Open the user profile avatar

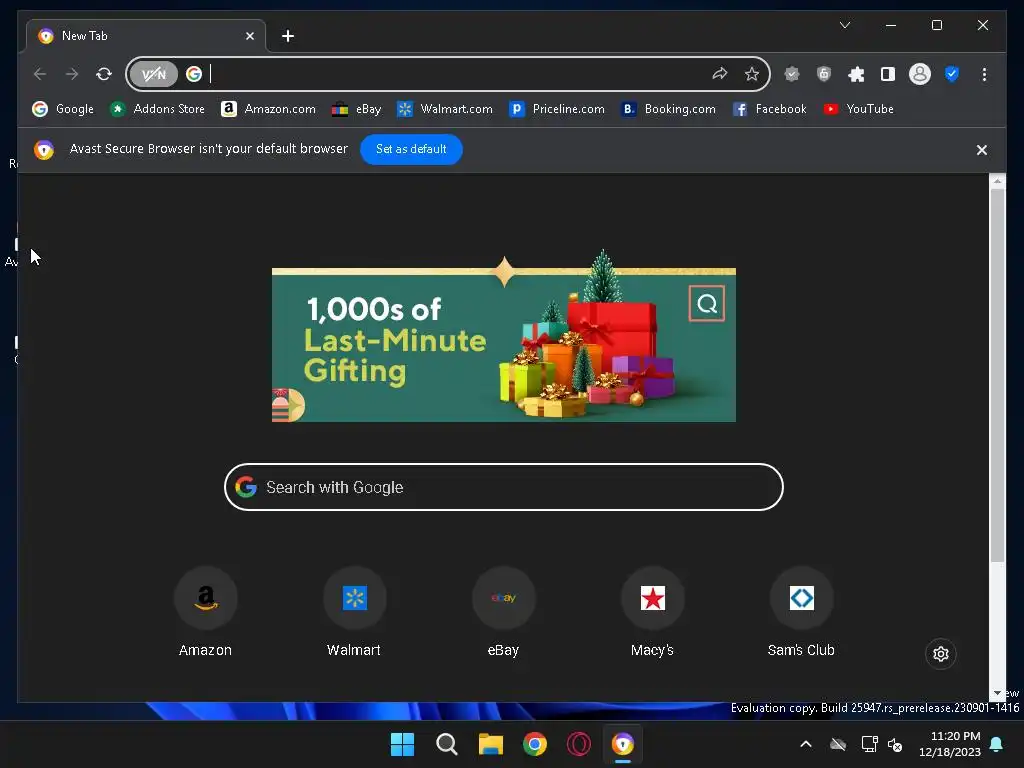pyautogui.click(x=920, y=74)
